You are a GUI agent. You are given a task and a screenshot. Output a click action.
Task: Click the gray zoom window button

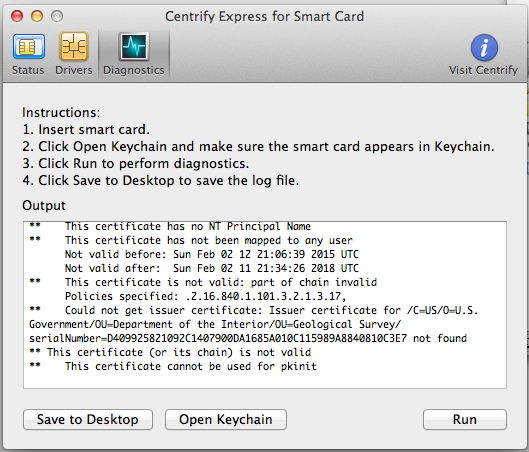pos(57,16)
